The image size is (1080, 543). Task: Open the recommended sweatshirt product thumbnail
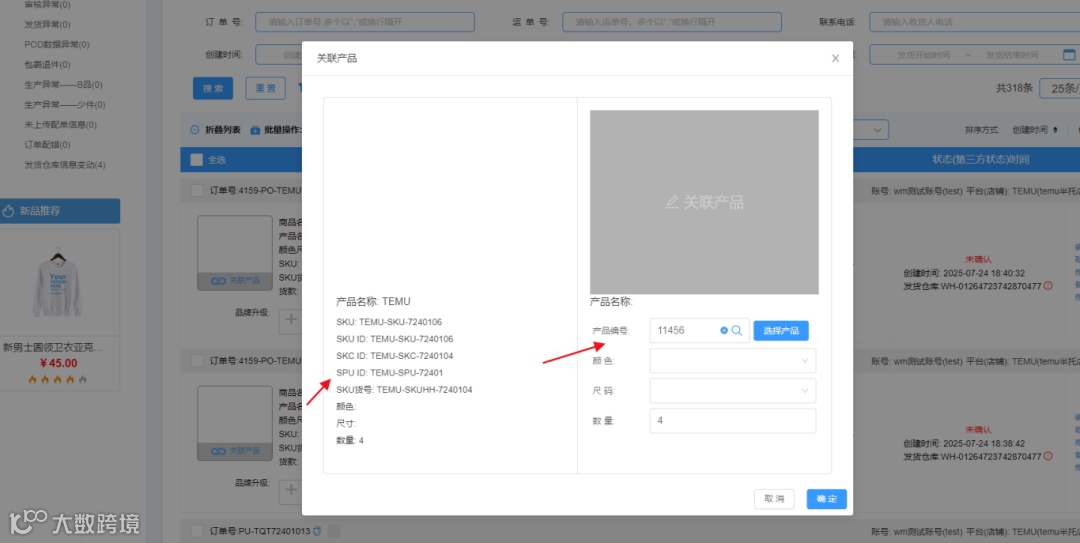[59, 284]
